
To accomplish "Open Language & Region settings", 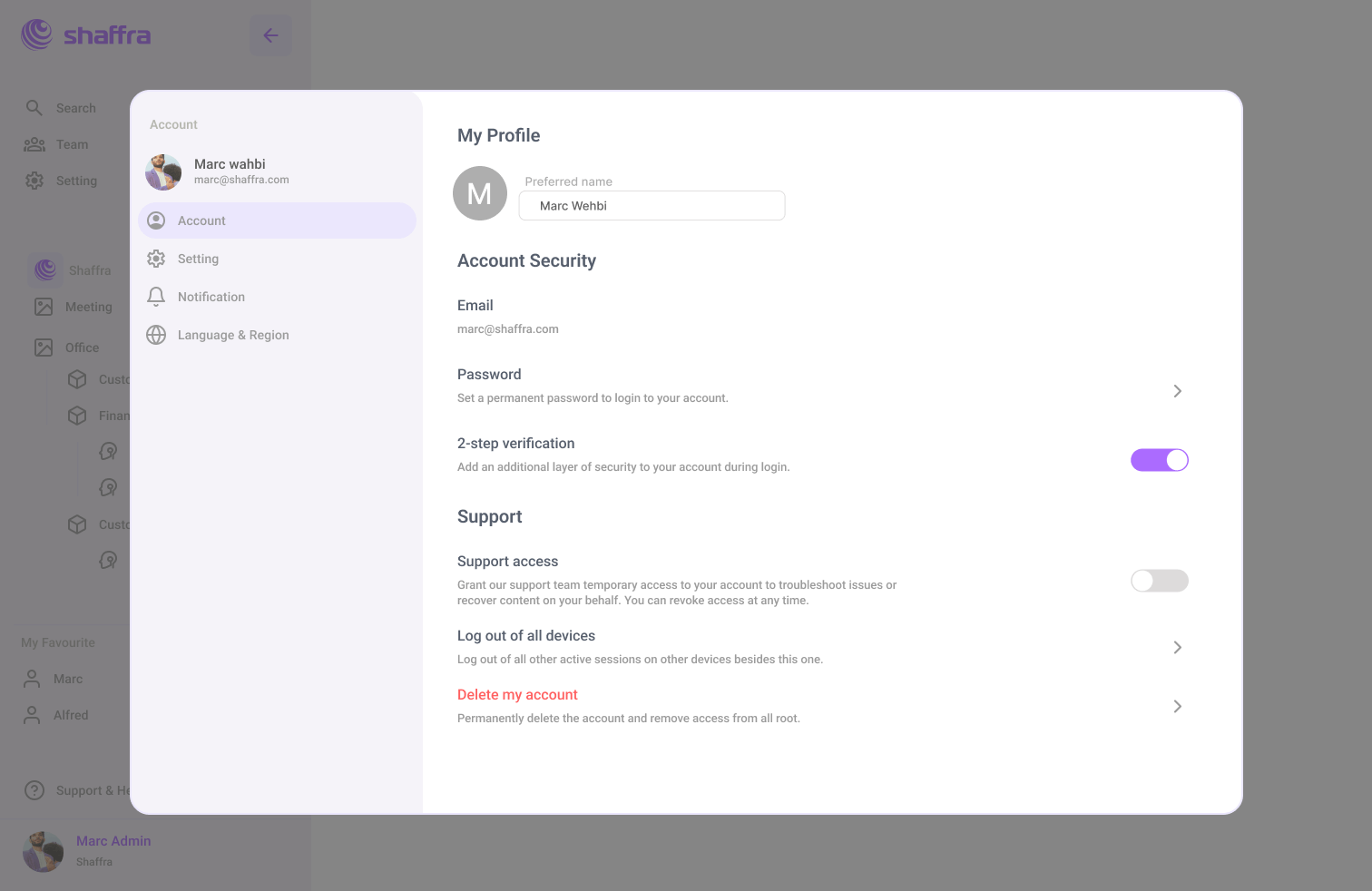I will click(x=233, y=335).
